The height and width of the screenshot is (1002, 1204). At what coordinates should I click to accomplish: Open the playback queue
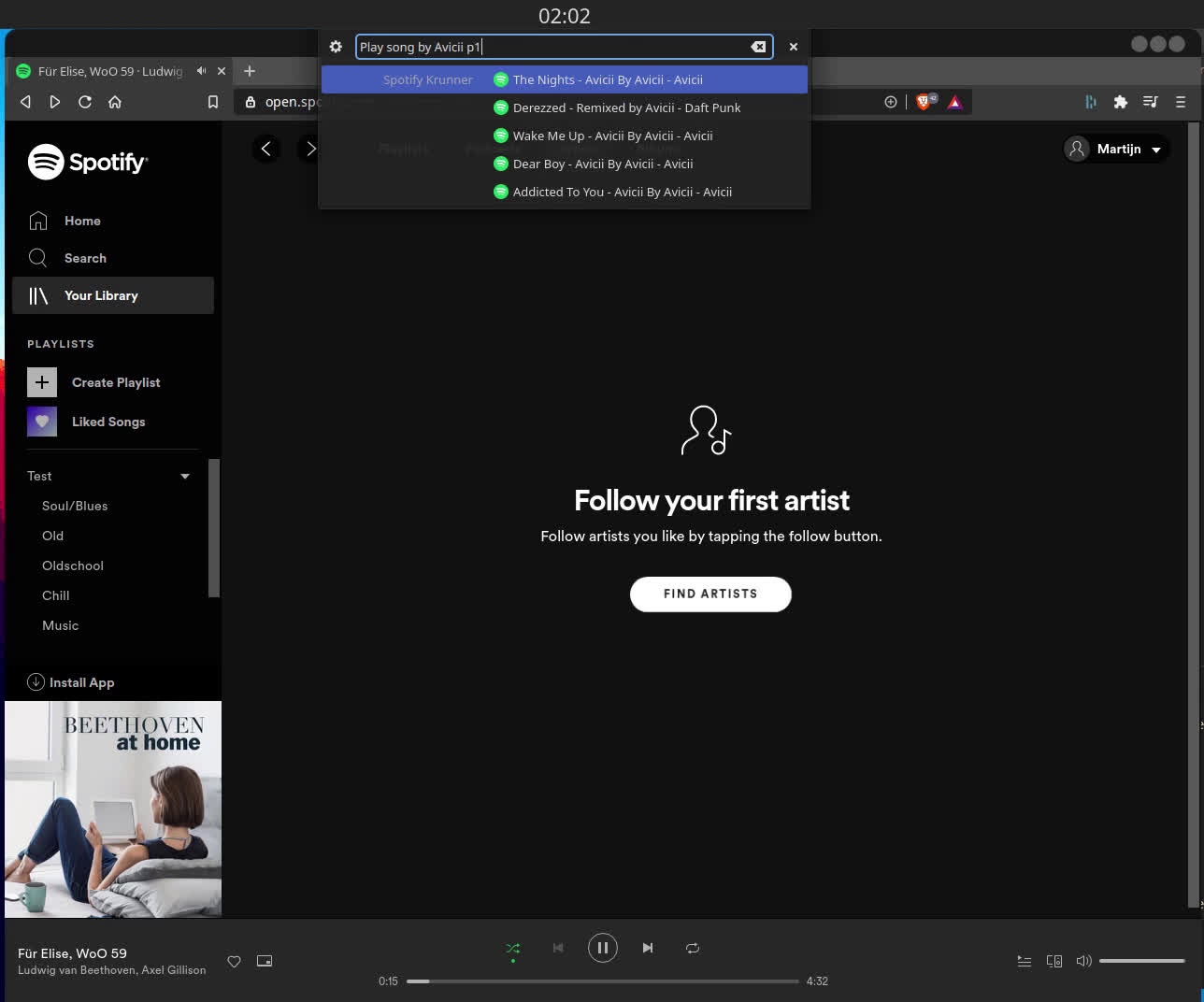(x=1024, y=961)
